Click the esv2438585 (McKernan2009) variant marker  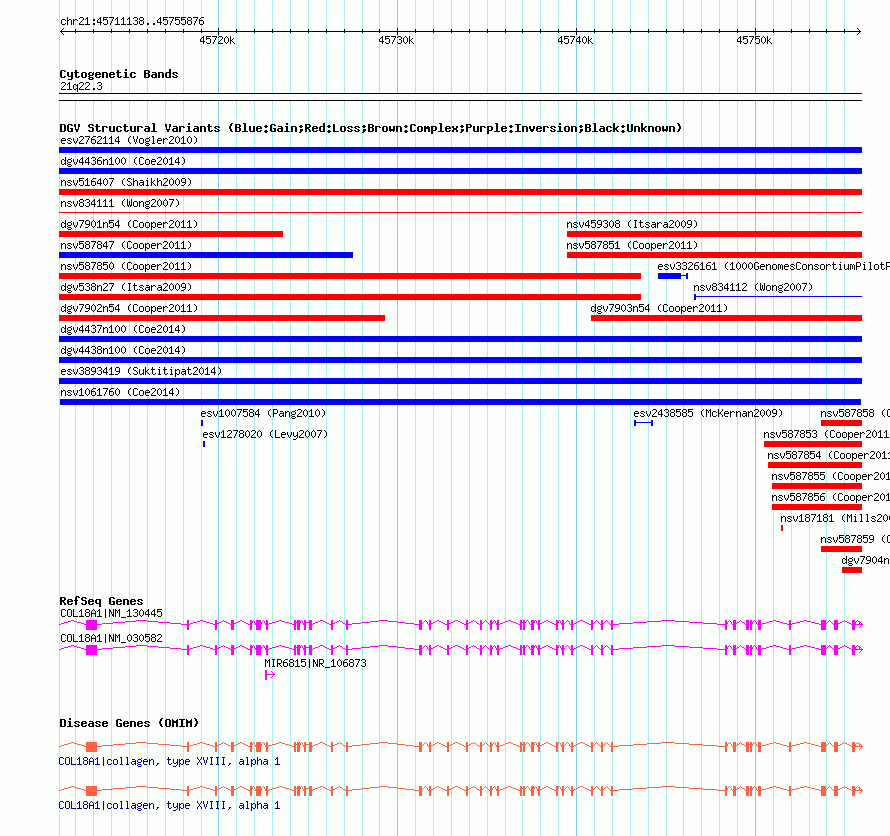coord(644,423)
